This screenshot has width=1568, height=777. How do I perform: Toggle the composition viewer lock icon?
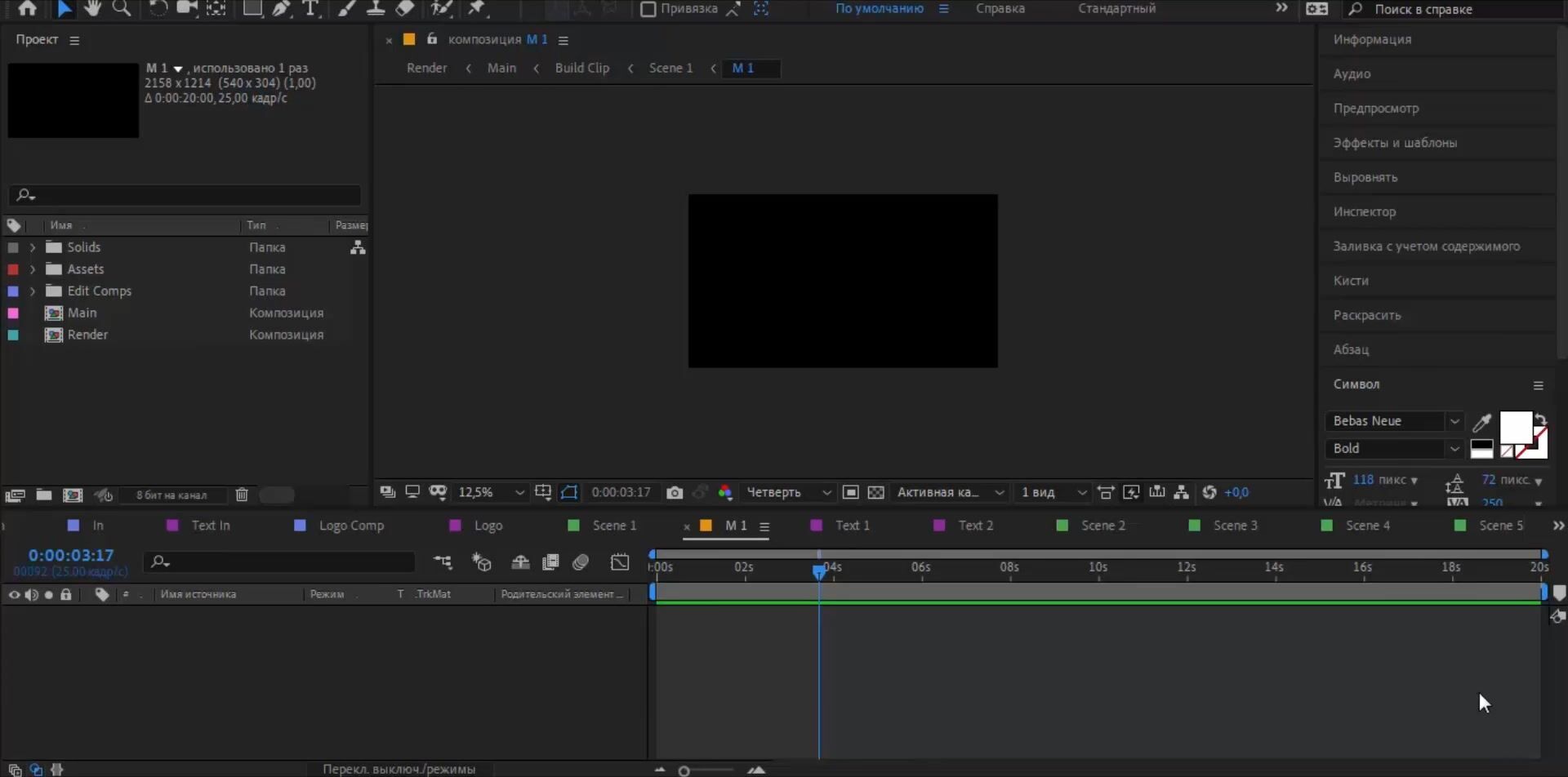pos(432,38)
